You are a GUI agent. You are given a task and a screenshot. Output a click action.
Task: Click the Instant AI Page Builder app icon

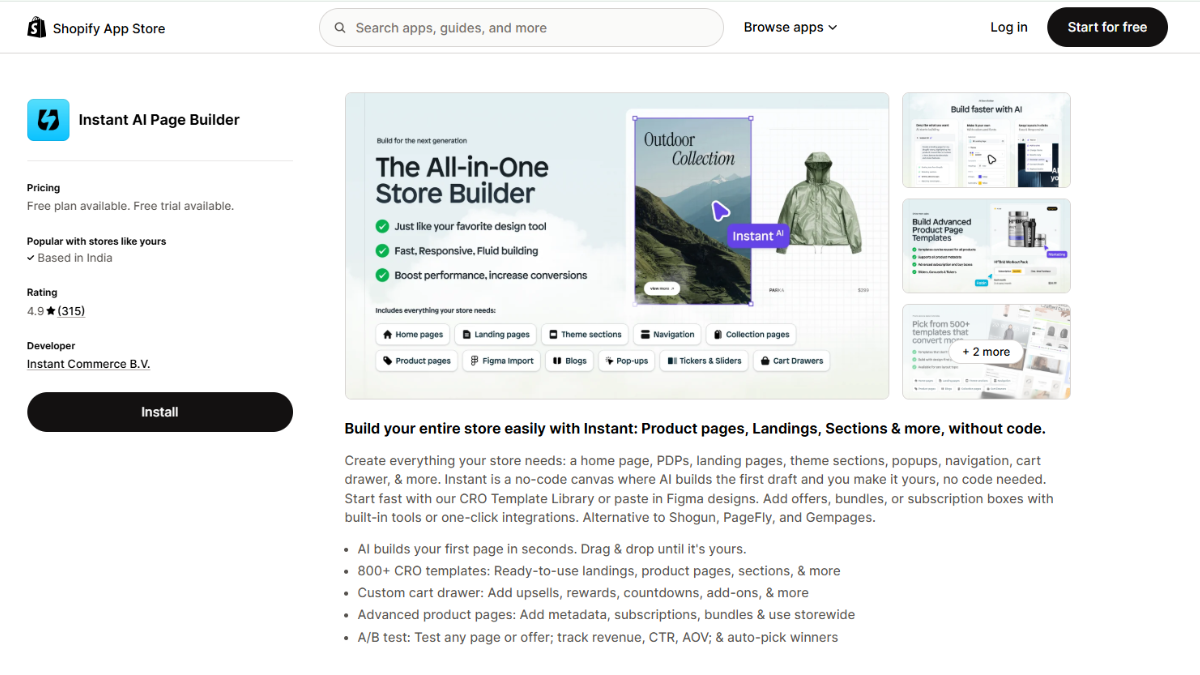tap(48, 120)
